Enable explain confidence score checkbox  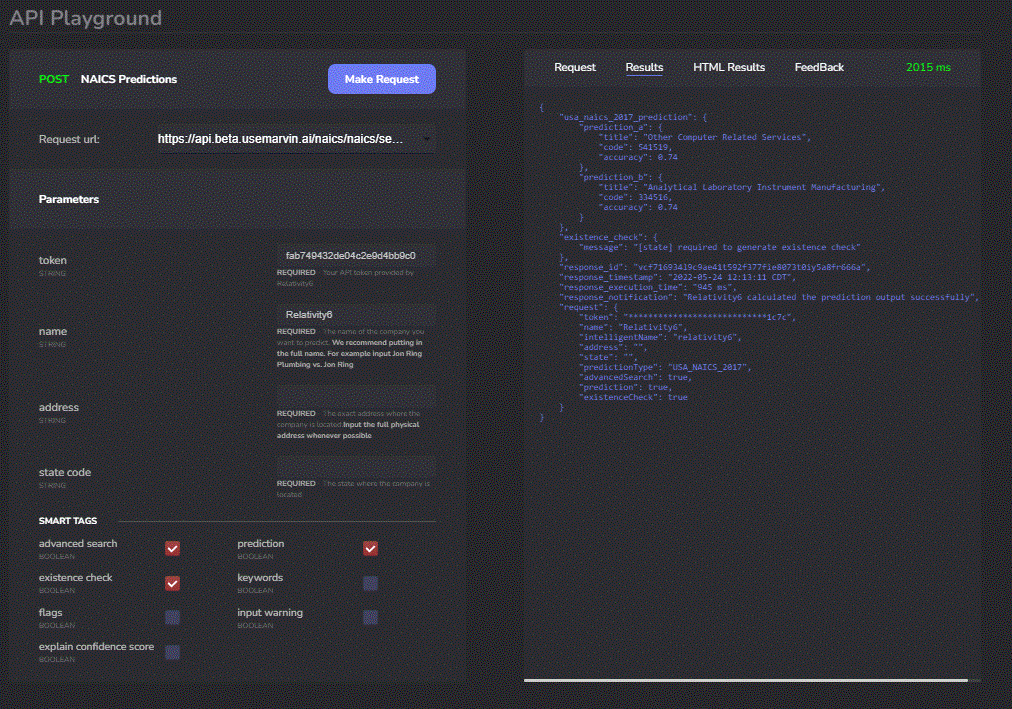coord(172,652)
